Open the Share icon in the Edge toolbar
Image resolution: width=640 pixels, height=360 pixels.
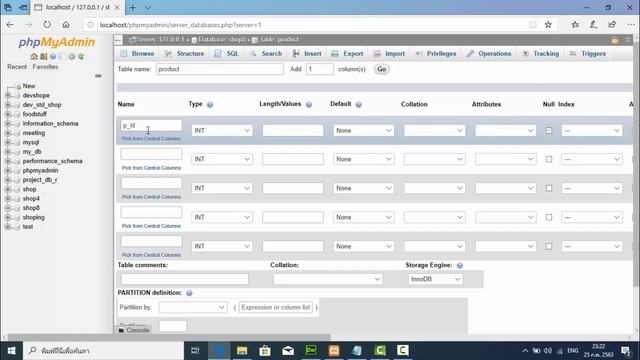[612, 25]
